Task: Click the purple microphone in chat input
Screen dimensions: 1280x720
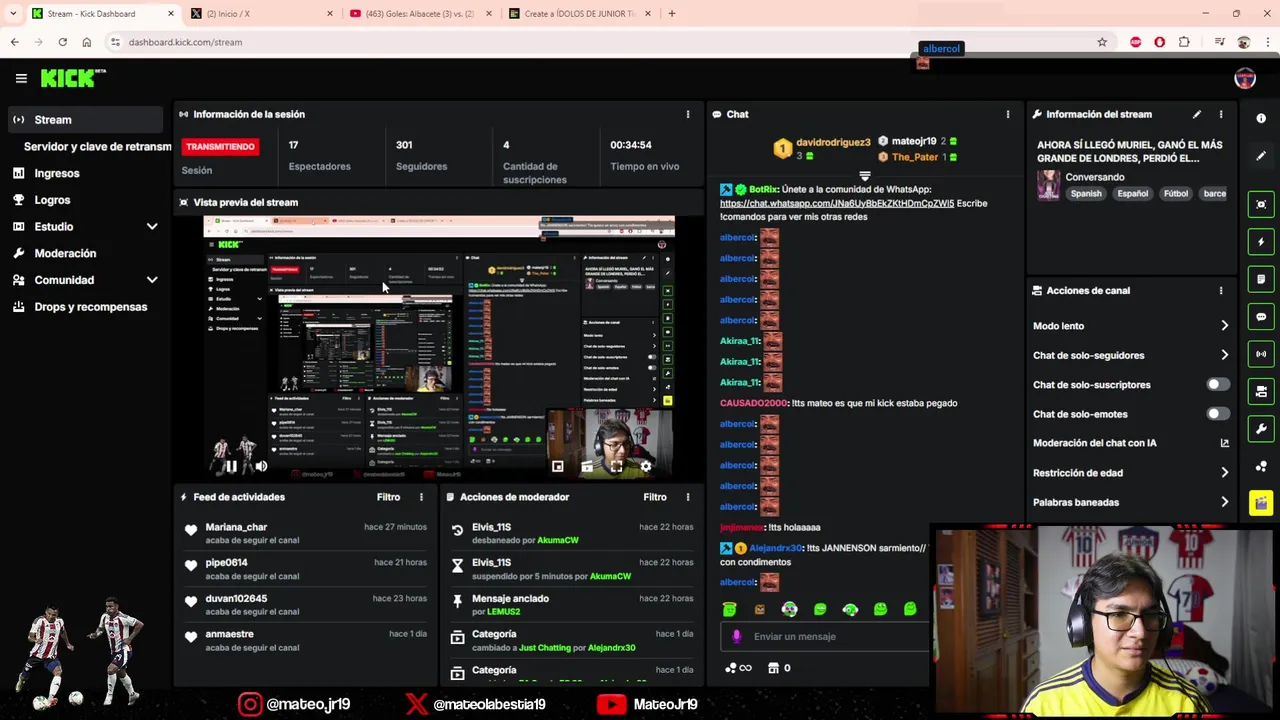Action: tap(737, 636)
